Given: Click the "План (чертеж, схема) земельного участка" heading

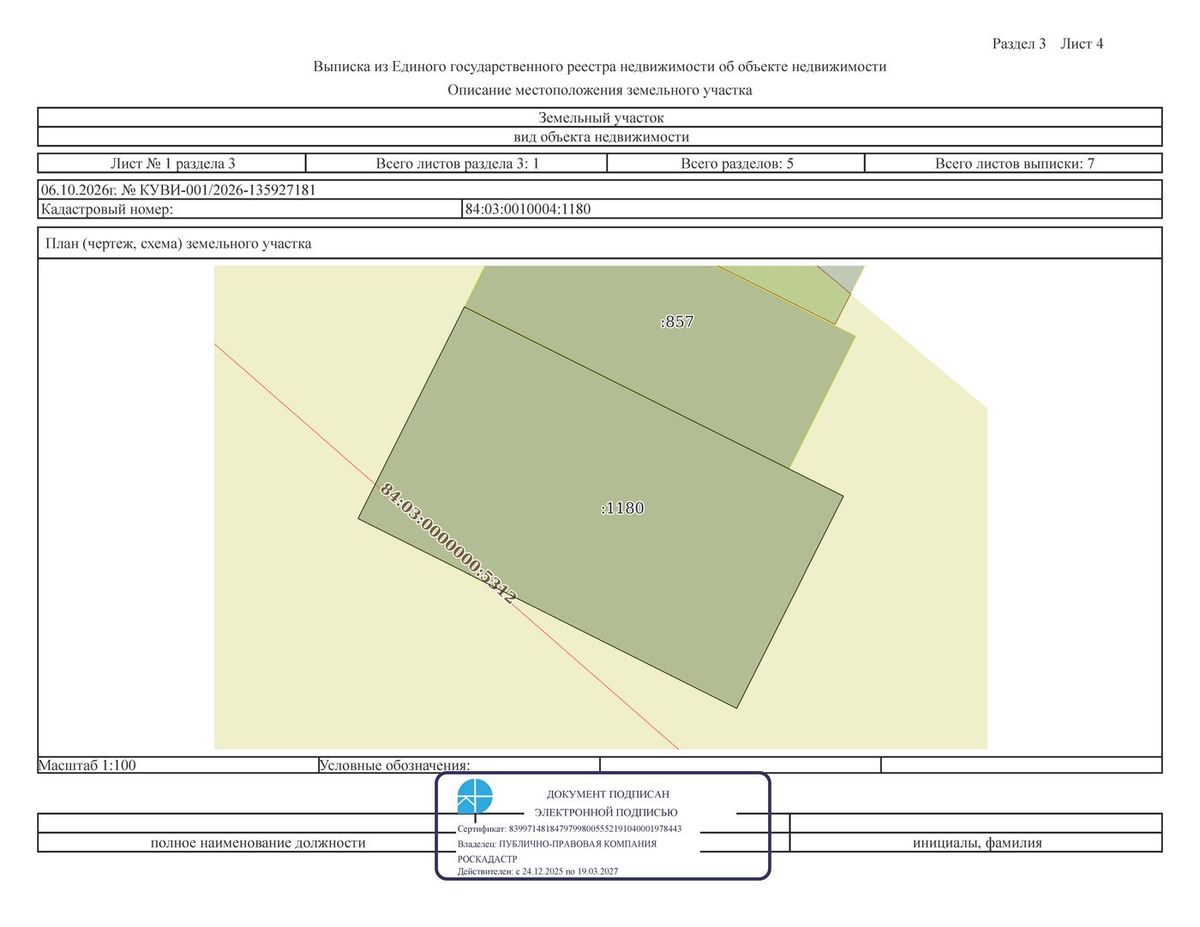Looking at the screenshot, I should [178, 243].
